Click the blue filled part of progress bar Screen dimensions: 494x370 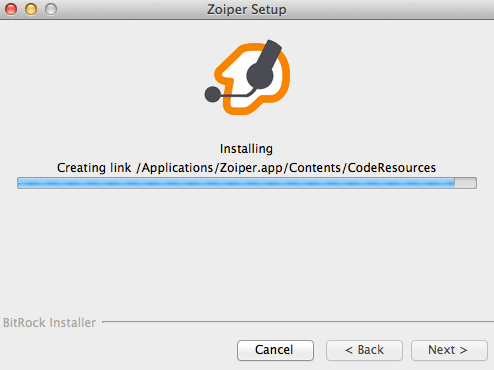tap(236, 183)
